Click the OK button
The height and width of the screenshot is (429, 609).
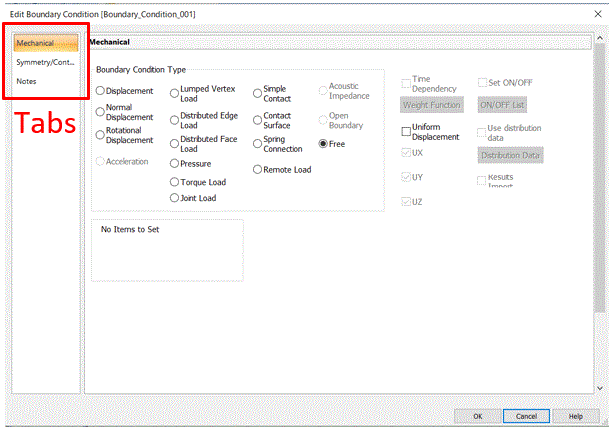coord(478,415)
